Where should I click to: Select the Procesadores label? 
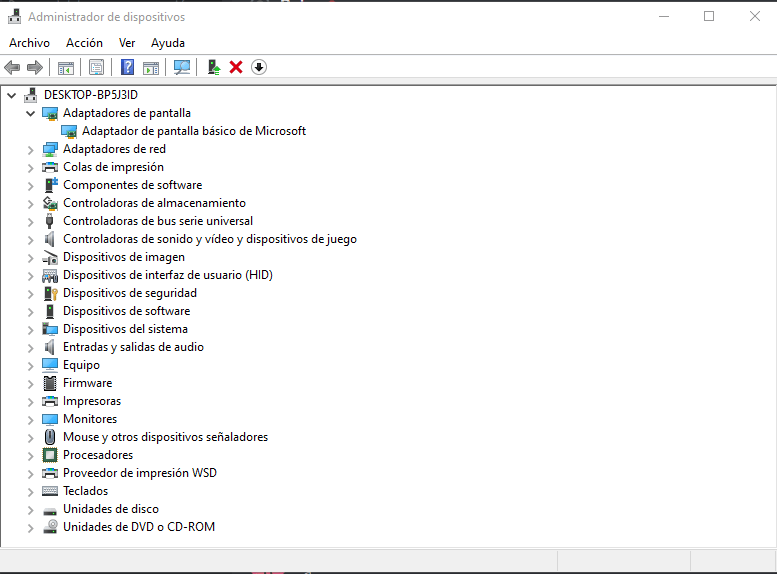(98, 455)
